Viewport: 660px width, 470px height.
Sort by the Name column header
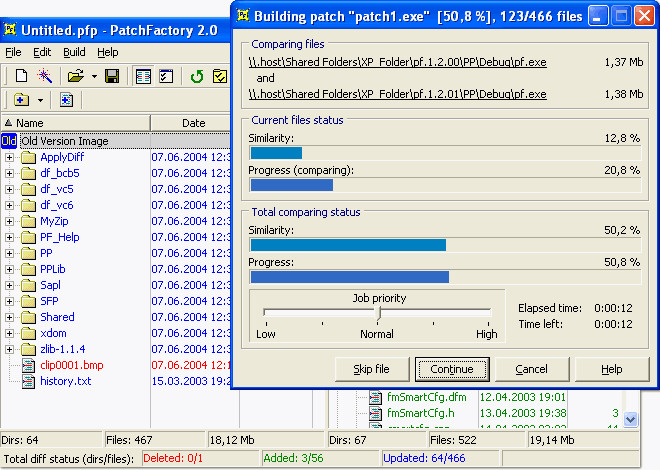click(x=76, y=123)
